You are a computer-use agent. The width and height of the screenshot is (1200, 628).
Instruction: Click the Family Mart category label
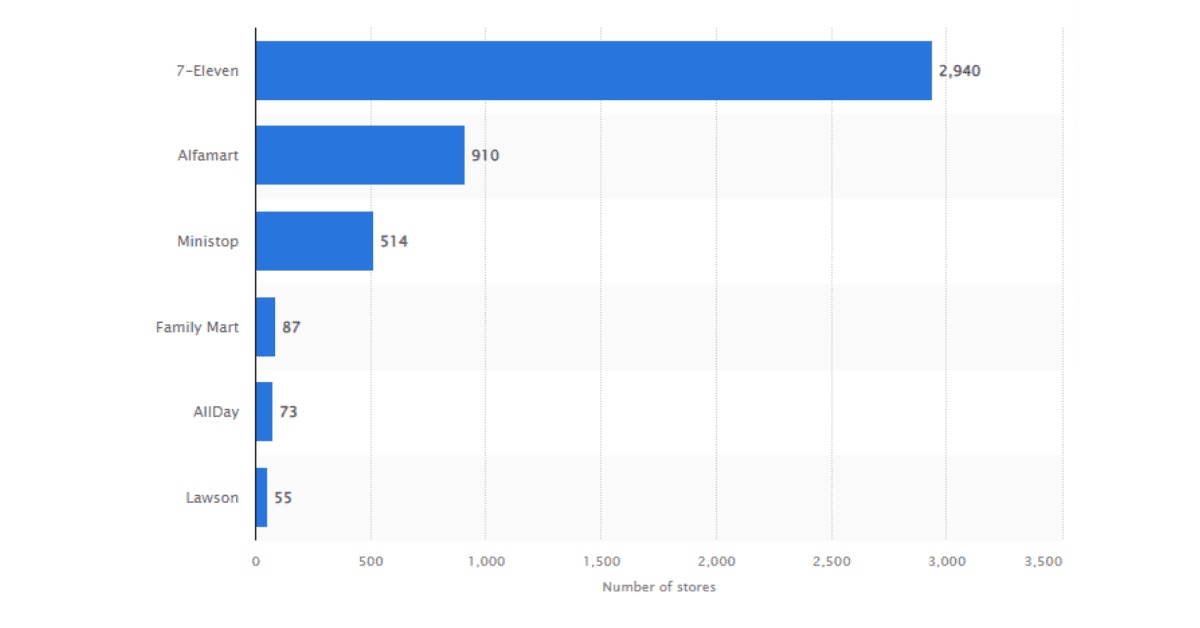pyautogui.click(x=197, y=327)
